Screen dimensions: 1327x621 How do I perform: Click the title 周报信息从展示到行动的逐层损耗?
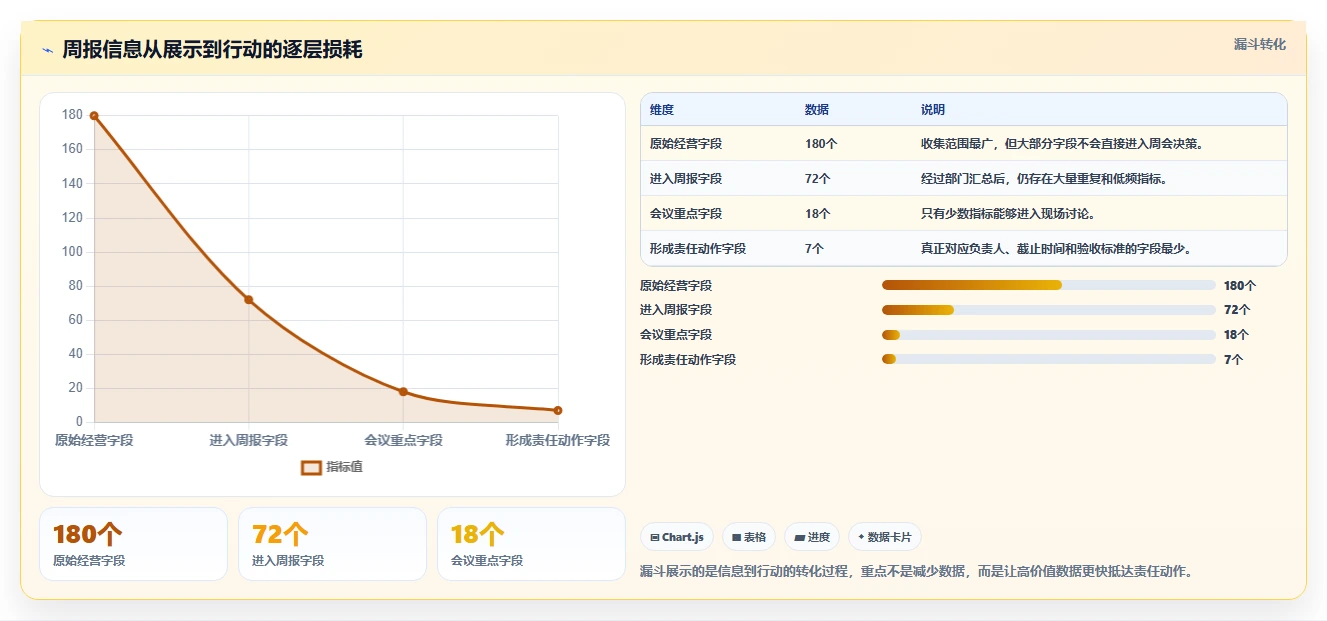pyautogui.click(x=212, y=50)
